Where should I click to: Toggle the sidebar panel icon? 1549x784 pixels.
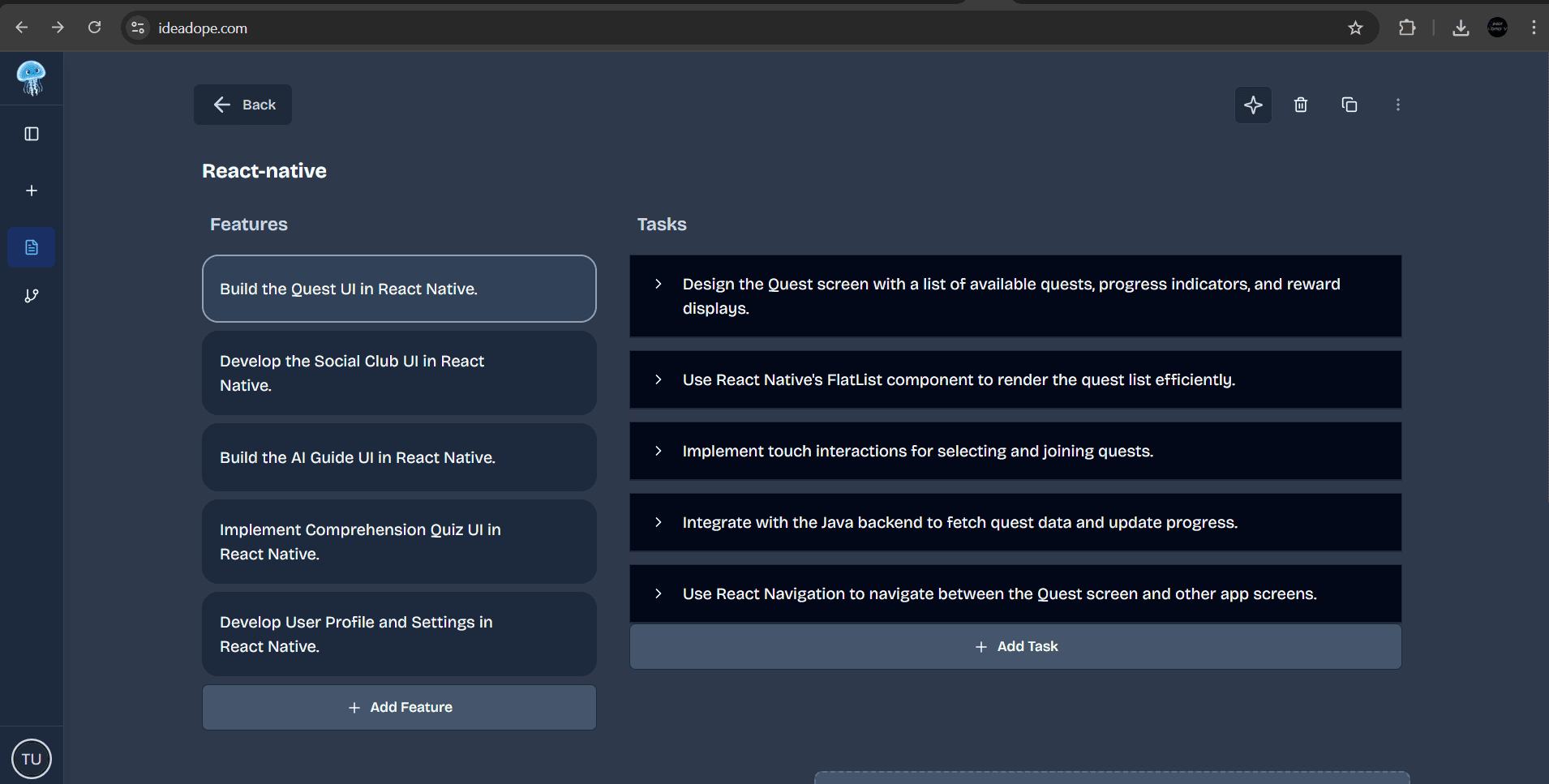31,134
